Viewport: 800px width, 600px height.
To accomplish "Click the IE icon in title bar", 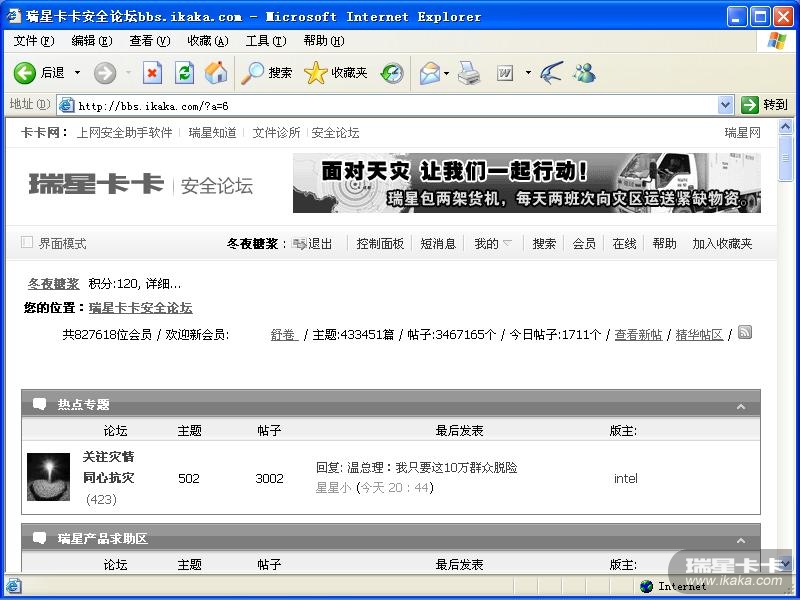I will tap(14, 16).
